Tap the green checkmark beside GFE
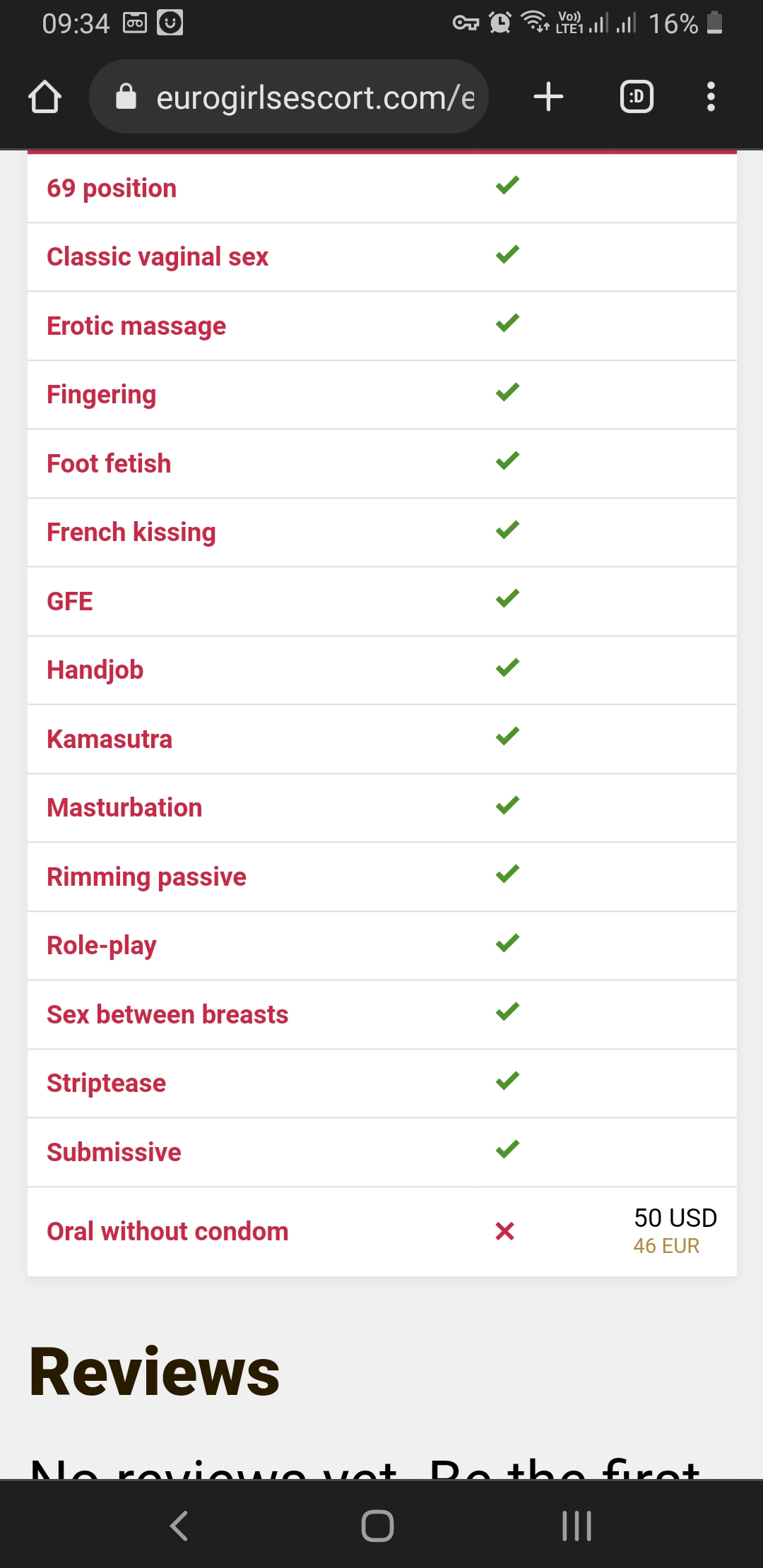Screen dimensions: 763x1568 click(507, 599)
